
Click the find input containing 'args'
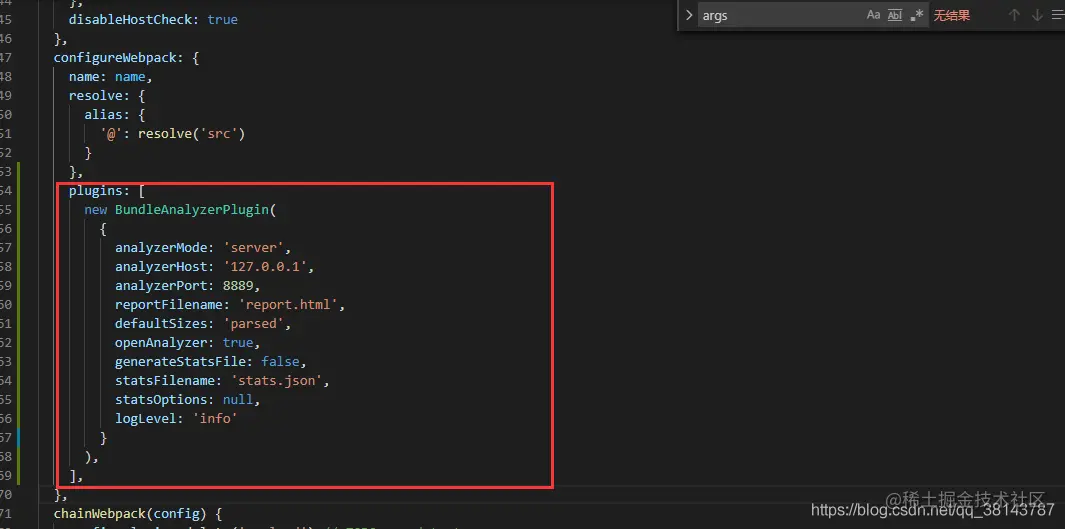coord(780,15)
